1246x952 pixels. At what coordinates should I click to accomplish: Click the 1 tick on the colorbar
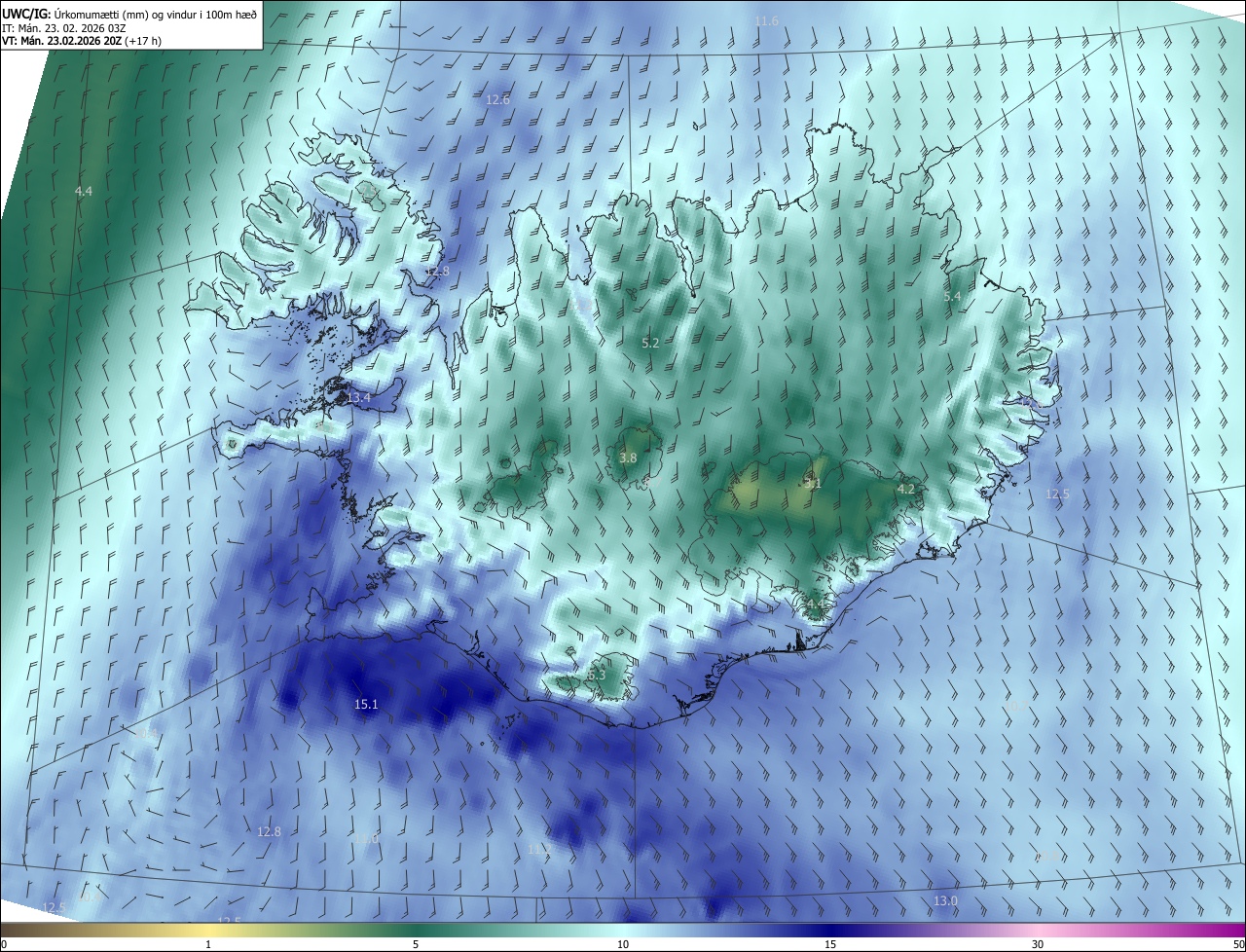(208, 944)
